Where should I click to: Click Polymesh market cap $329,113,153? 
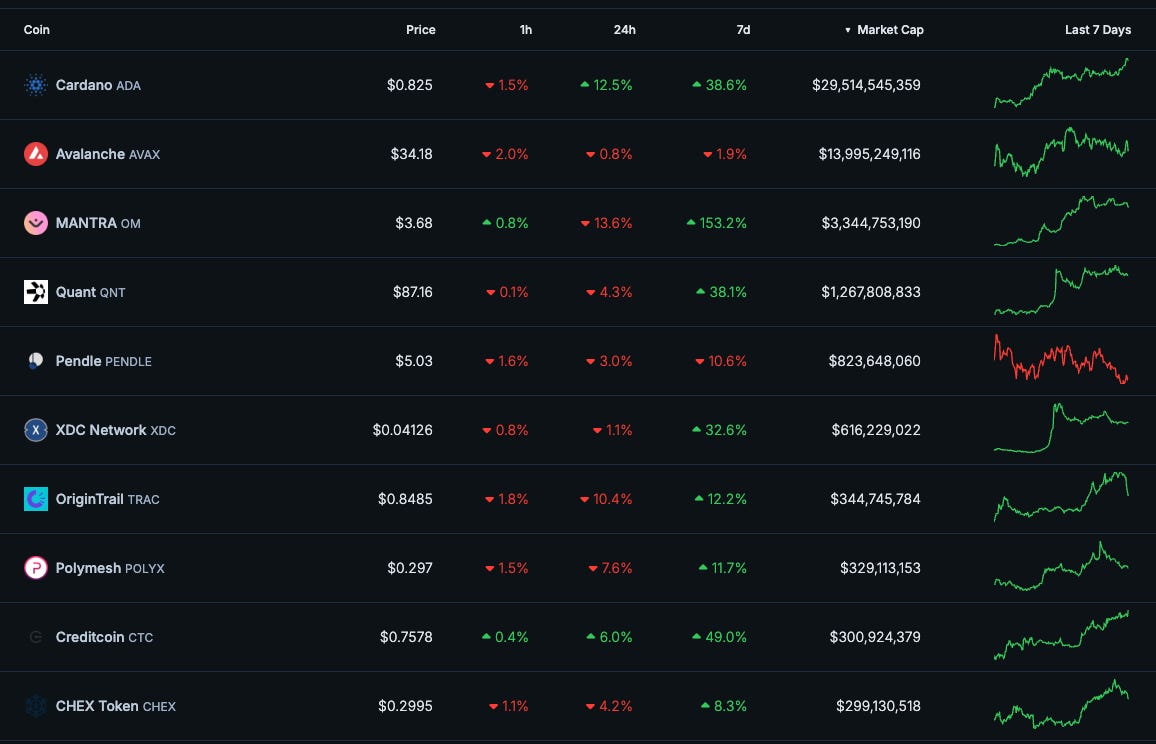[880, 568]
